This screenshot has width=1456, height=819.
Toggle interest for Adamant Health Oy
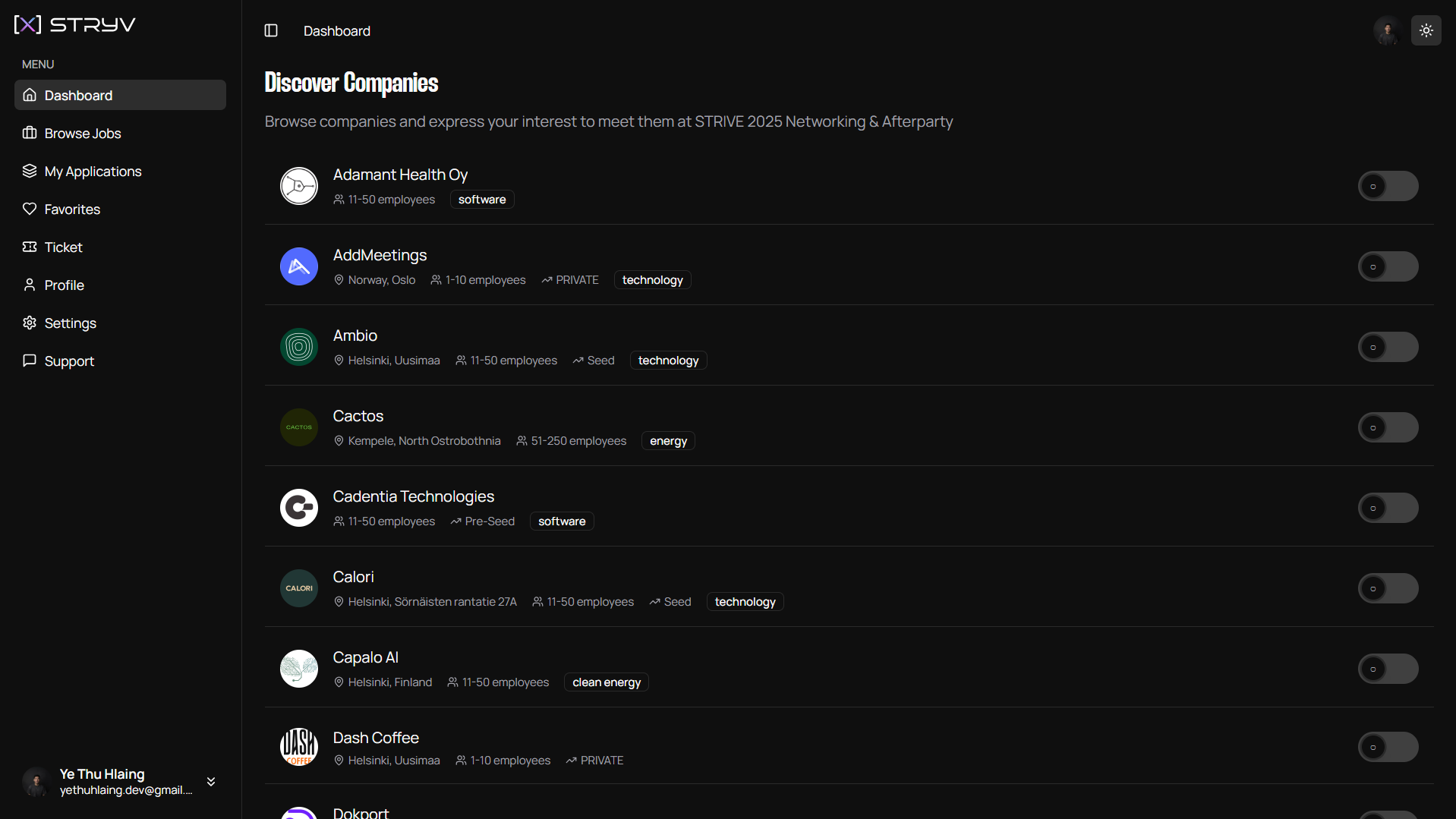click(x=1388, y=186)
